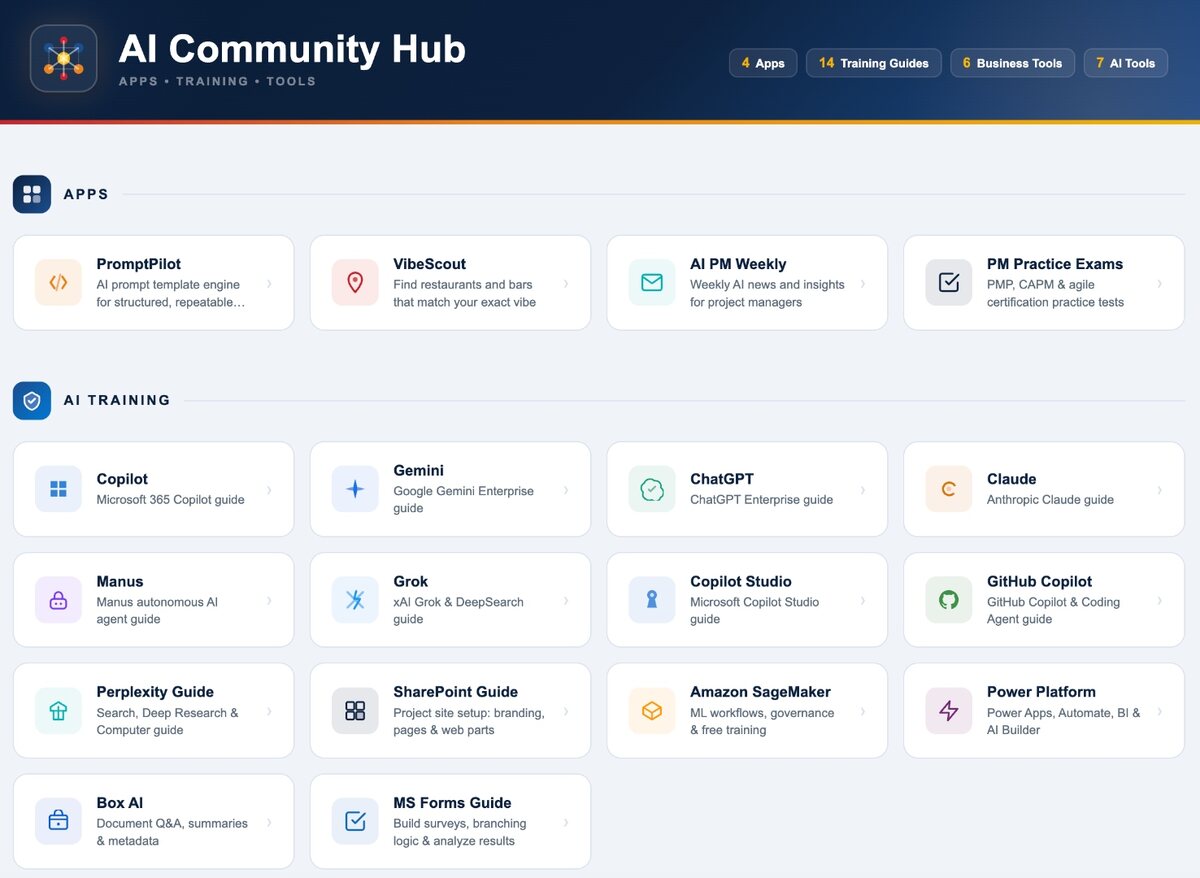Open the 6 Business Tools pill
This screenshot has height=878, width=1200.
[x=1013, y=63]
